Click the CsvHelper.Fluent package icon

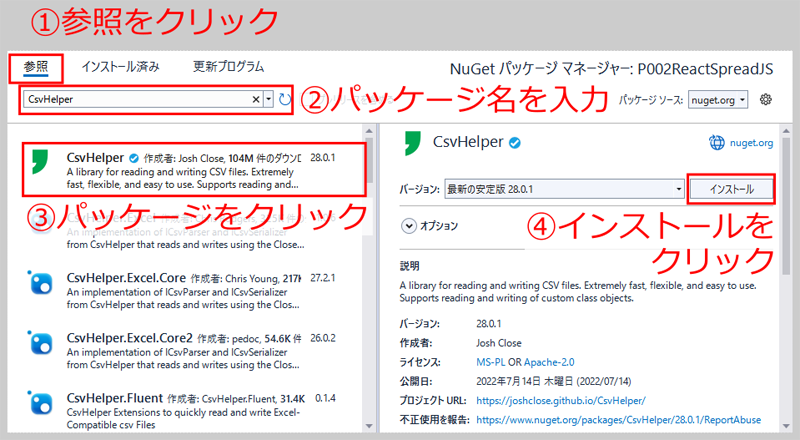40,403
